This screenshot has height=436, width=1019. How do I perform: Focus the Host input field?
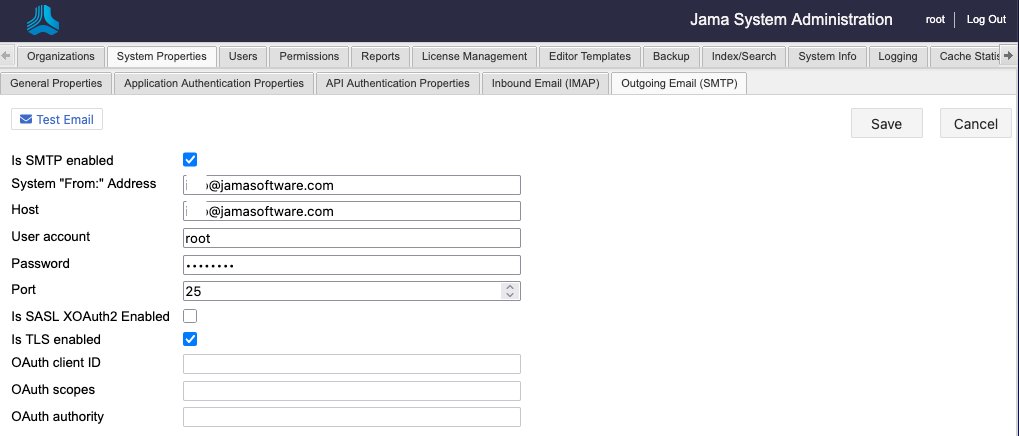click(x=352, y=211)
